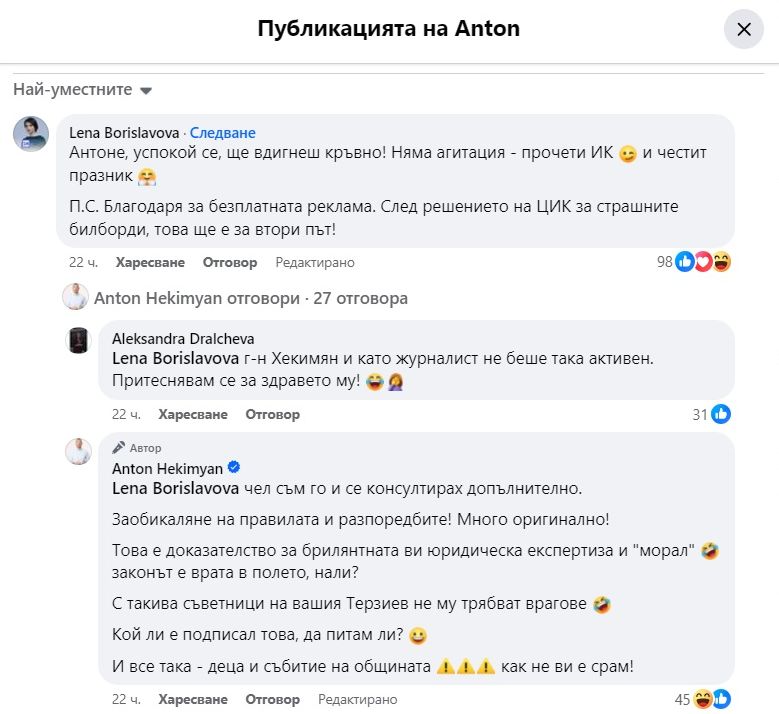Reply to Aleksandra Dralcheva's comment
Screen dimensions: 779x714
(273, 414)
